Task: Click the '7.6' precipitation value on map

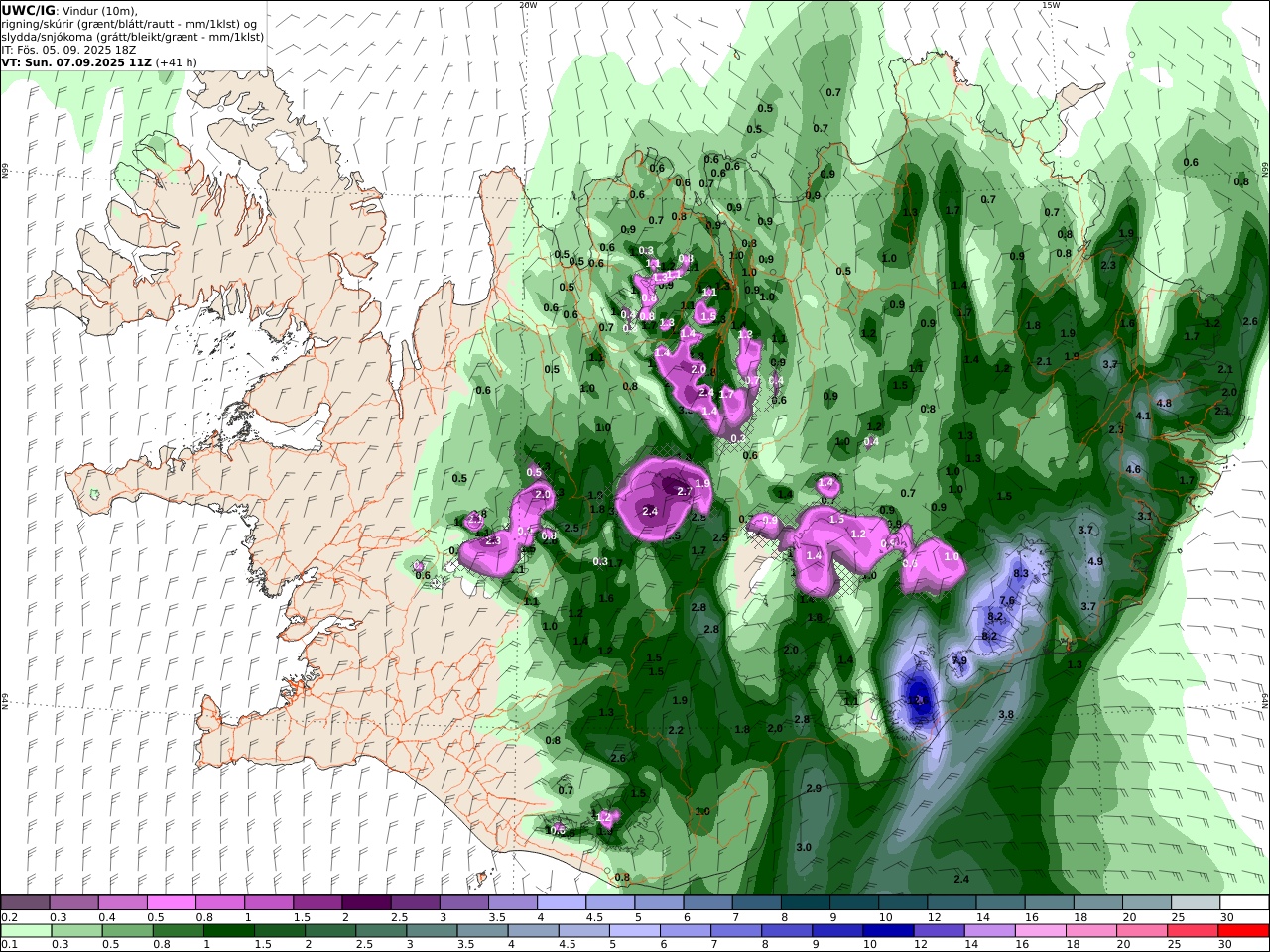Action: (x=1007, y=601)
